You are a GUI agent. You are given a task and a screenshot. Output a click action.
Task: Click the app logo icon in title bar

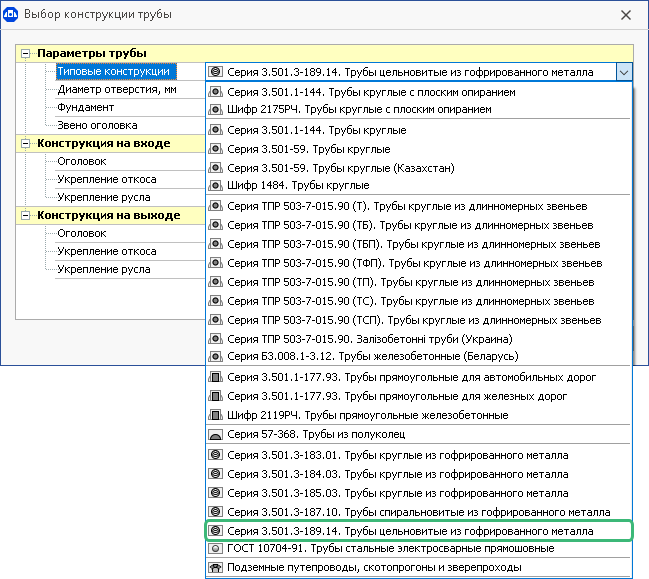pos(10,14)
